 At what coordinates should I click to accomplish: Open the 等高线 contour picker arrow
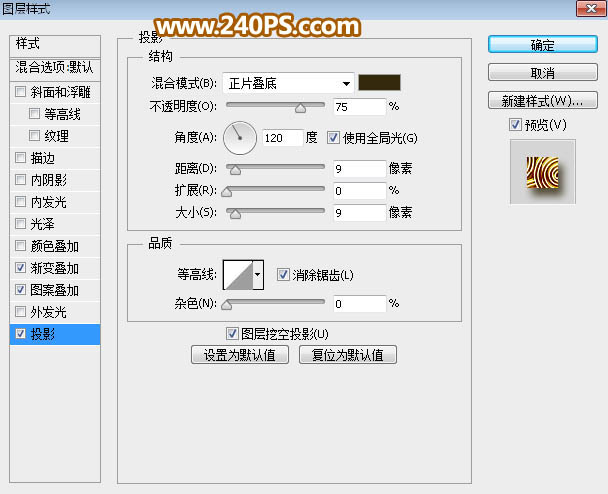[258, 275]
